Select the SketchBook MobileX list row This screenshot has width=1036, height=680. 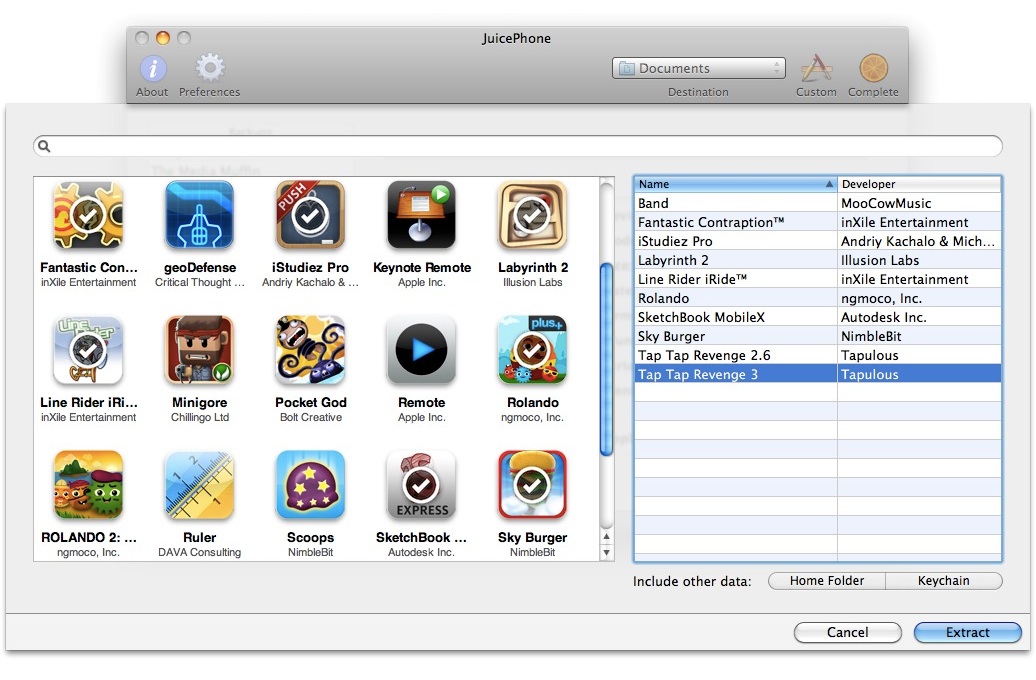coord(818,318)
